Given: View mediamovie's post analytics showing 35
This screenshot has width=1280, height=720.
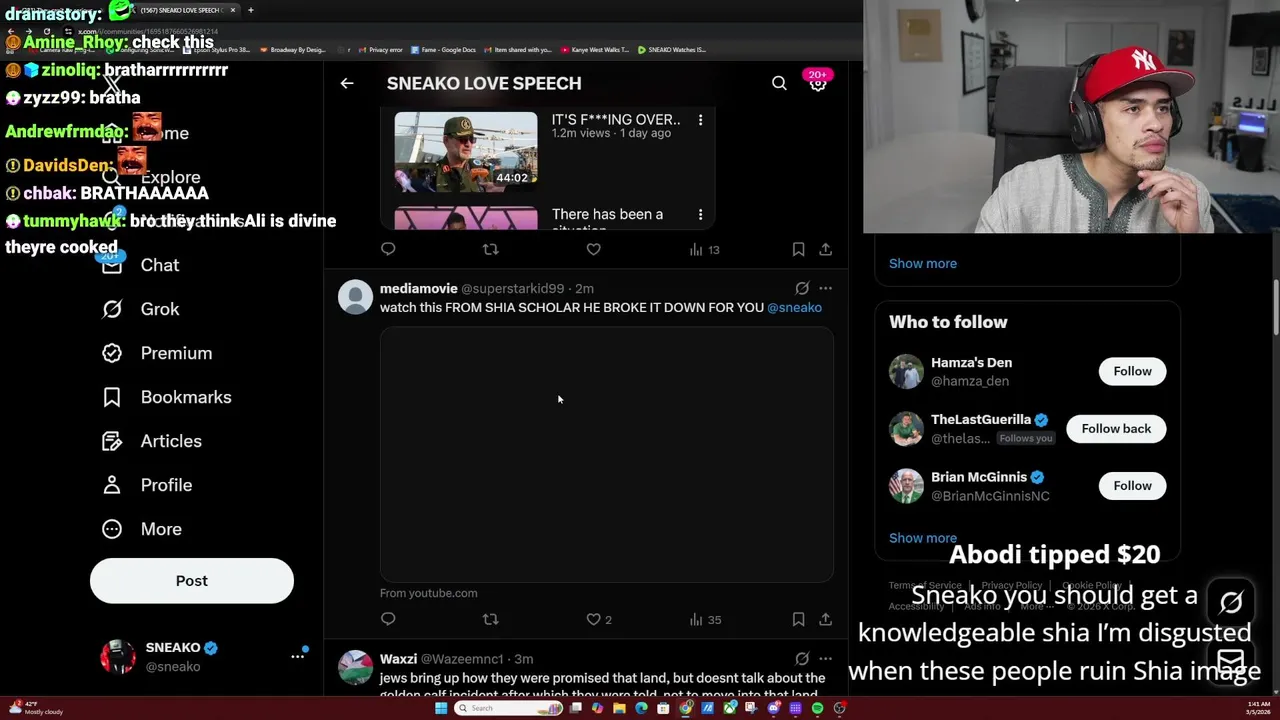Looking at the screenshot, I should (x=705, y=619).
